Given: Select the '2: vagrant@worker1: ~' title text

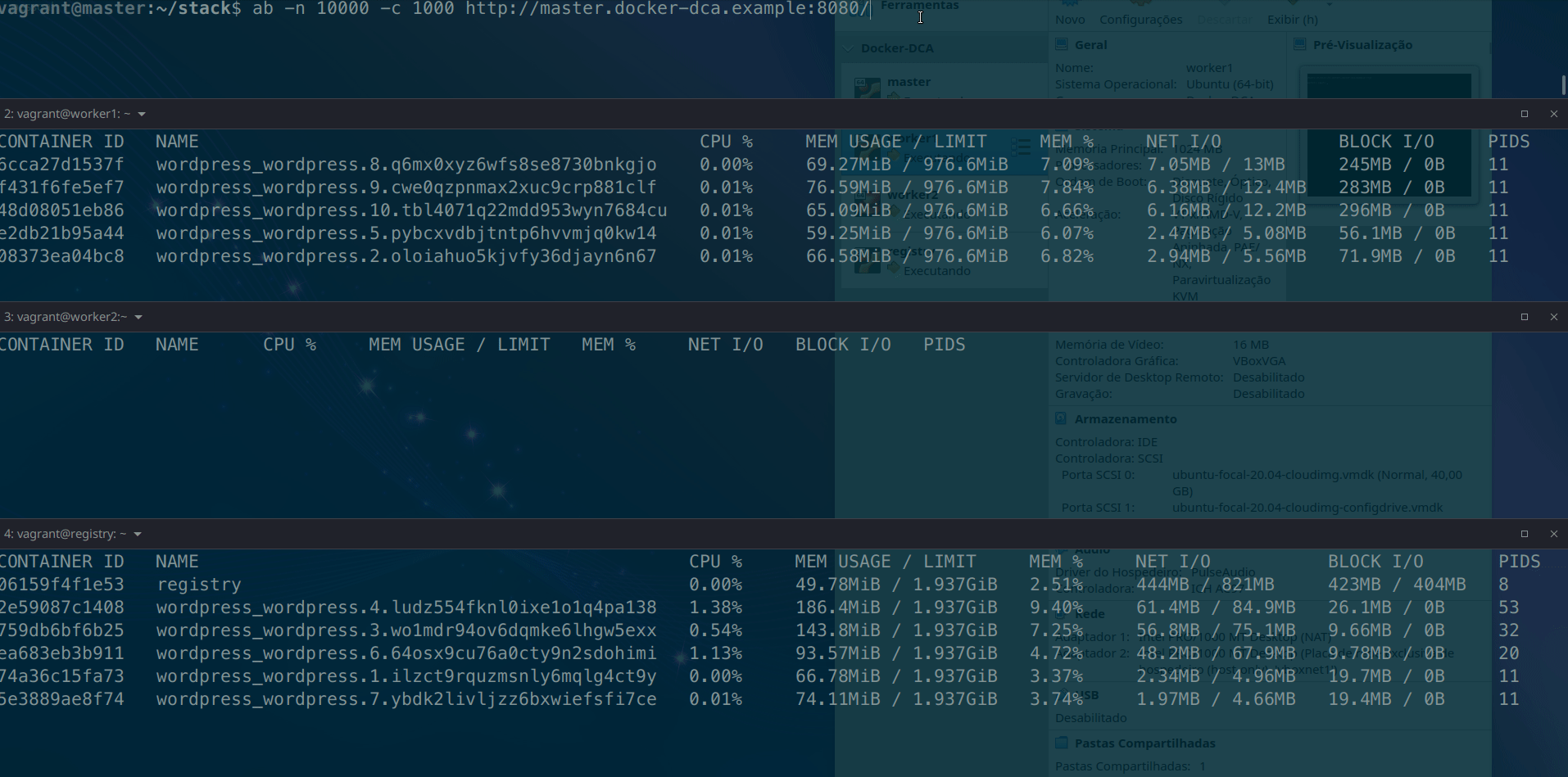Looking at the screenshot, I should point(66,114).
